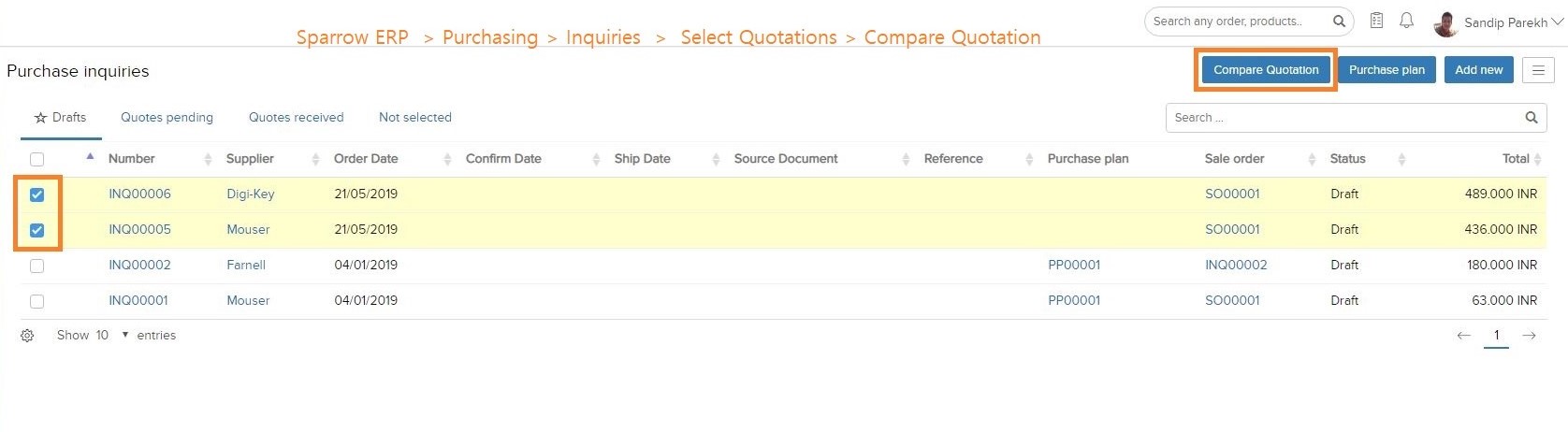Screen dimensions: 1568x432
Task: Click Sandip Parekh's avatar picture
Action: click(1445, 23)
